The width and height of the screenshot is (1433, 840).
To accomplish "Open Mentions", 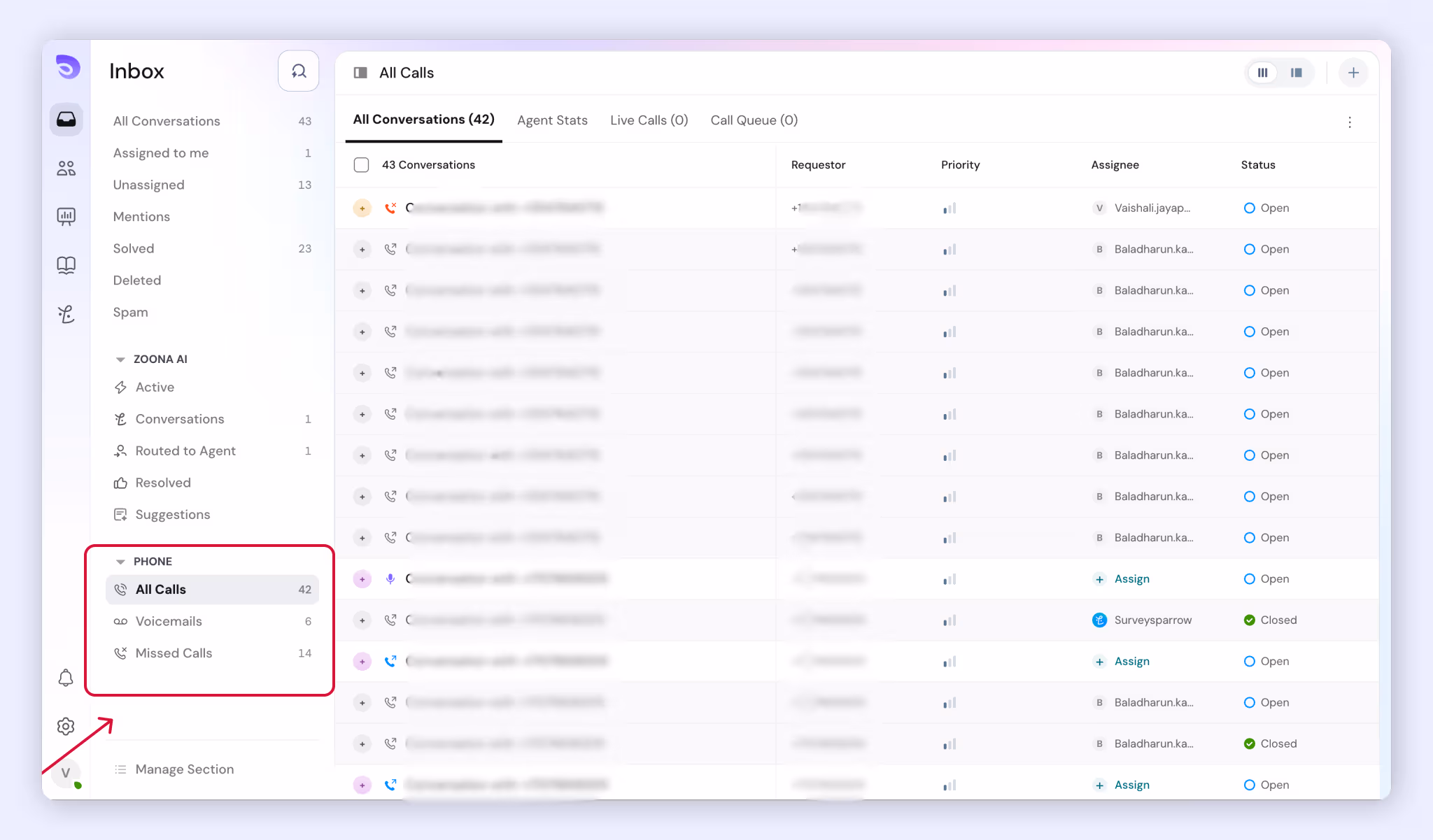I will click(212, 217).
